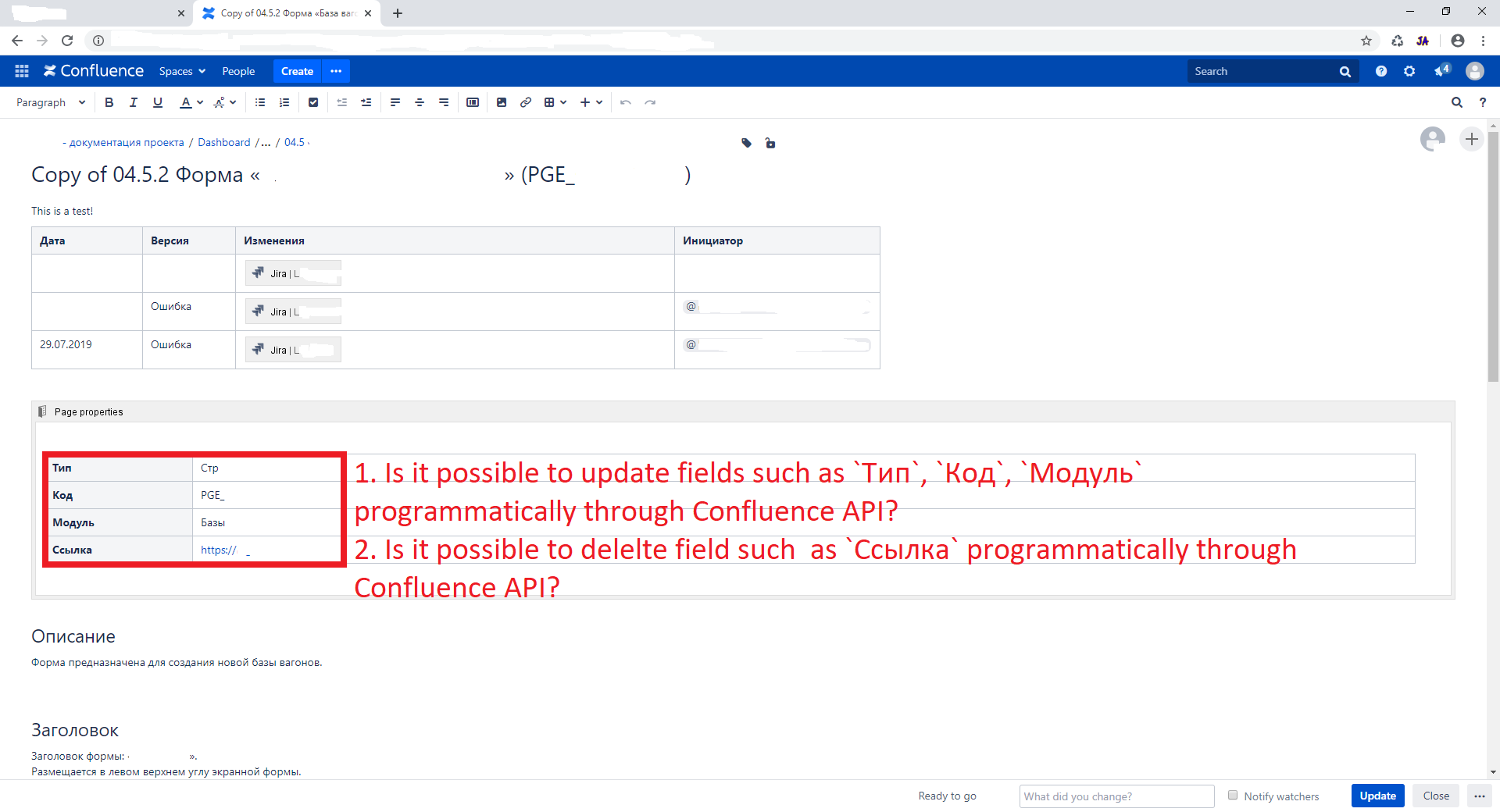Undo the last editing action
This screenshot has height=812, width=1500.
click(x=625, y=102)
